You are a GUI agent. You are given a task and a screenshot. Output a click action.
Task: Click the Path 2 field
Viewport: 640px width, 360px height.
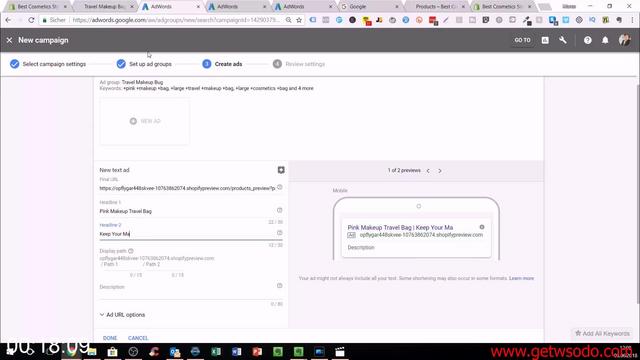point(162,264)
